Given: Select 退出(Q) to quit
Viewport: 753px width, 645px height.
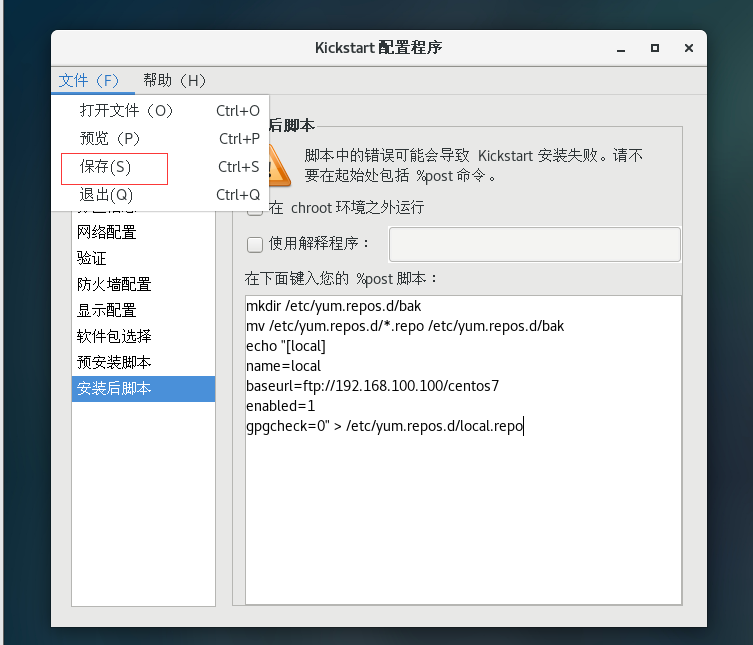Looking at the screenshot, I should (x=160, y=195).
